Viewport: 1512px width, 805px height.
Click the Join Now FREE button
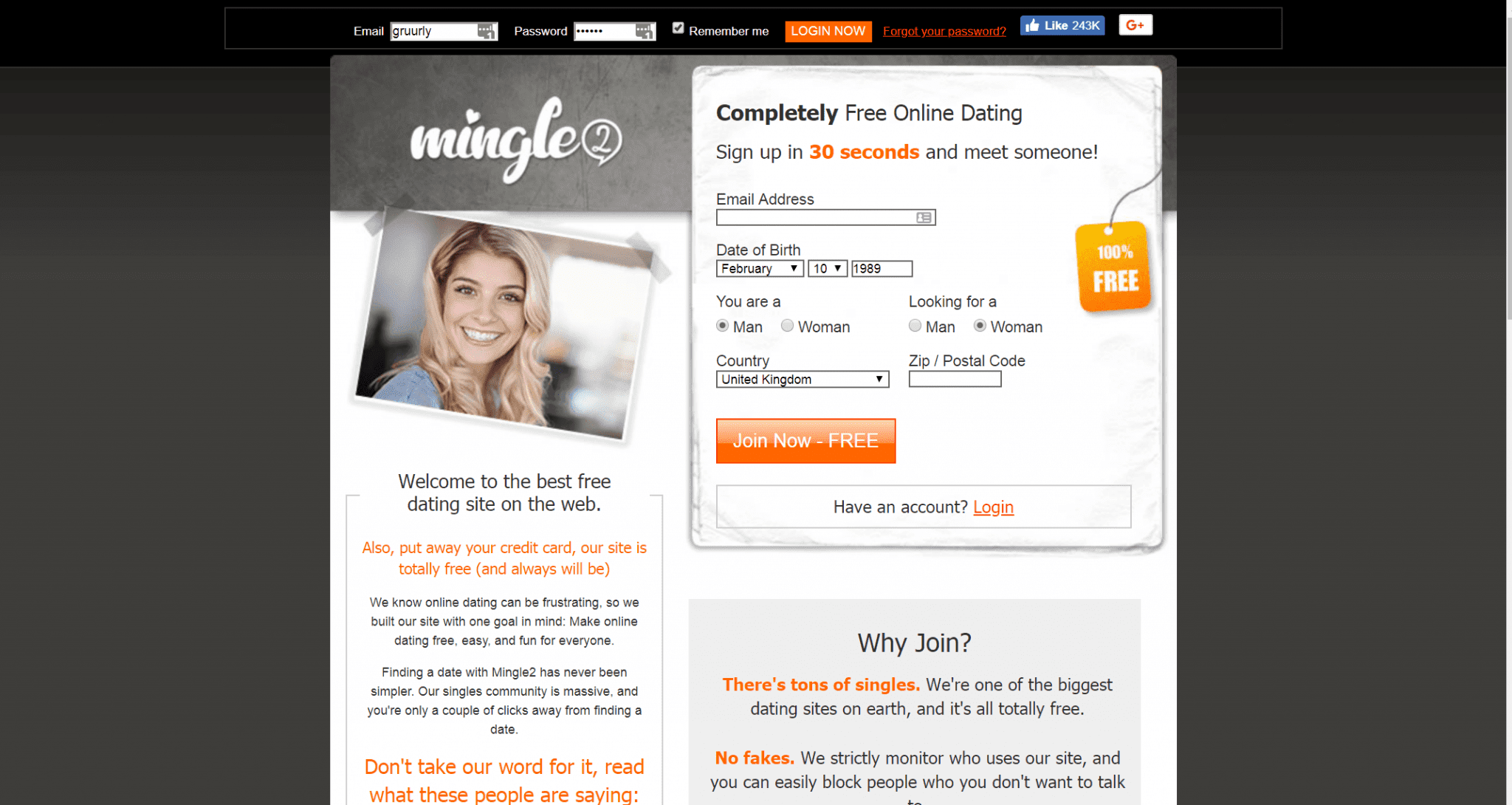pyautogui.click(x=806, y=440)
